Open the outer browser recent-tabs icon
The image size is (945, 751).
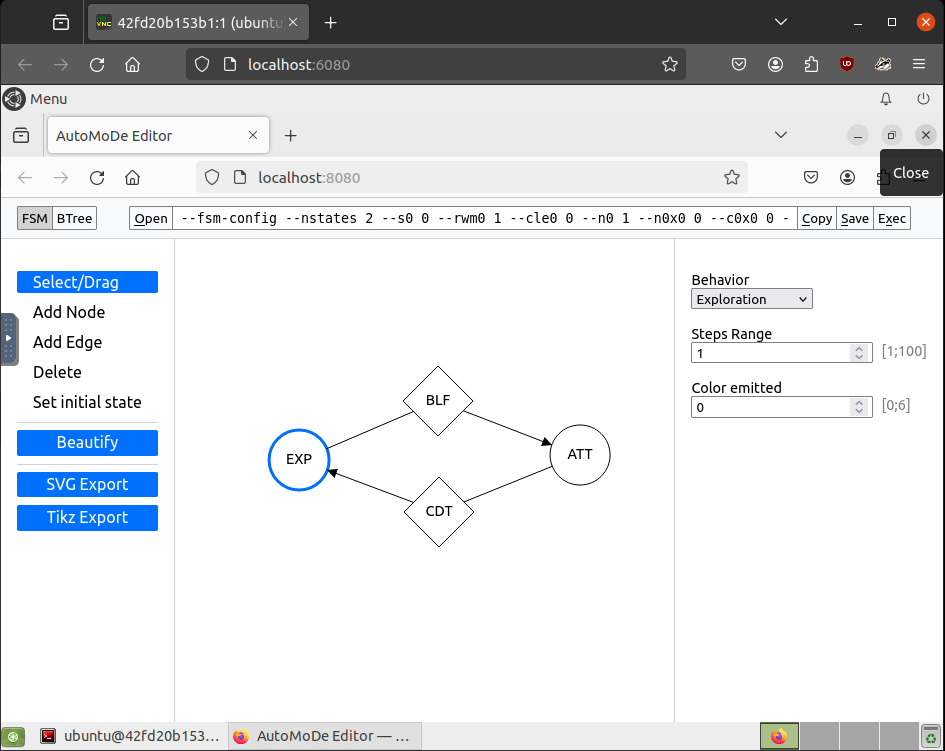(61, 23)
